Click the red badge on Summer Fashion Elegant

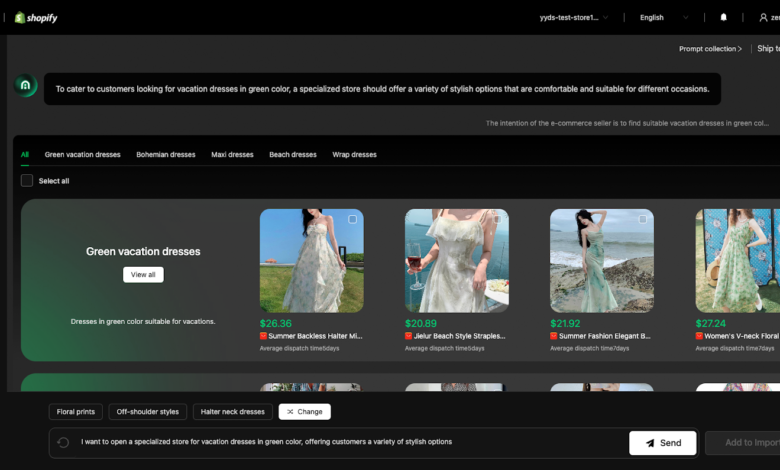[x=555, y=336]
